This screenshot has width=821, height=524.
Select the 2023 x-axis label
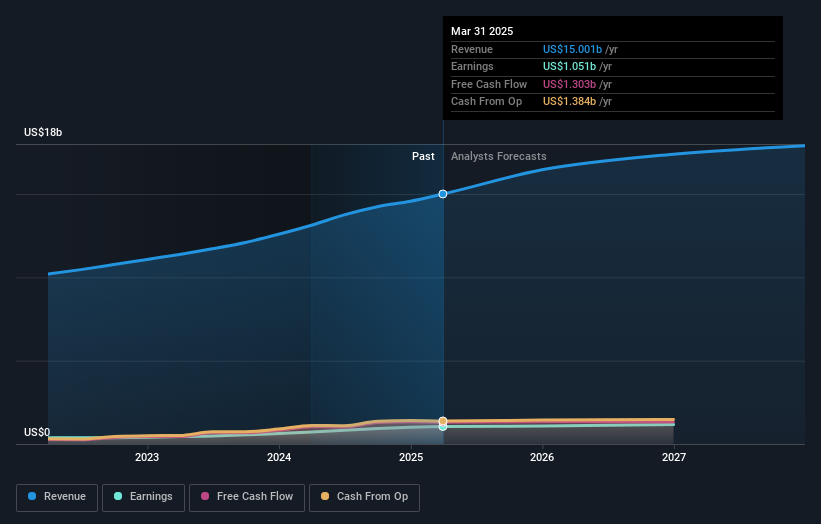147,458
